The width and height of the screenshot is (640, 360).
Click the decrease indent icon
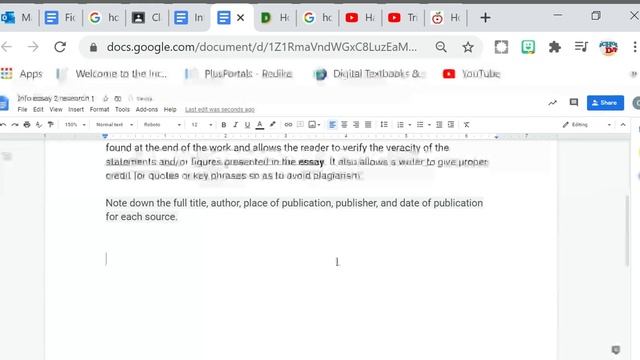(x=439, y=124)
